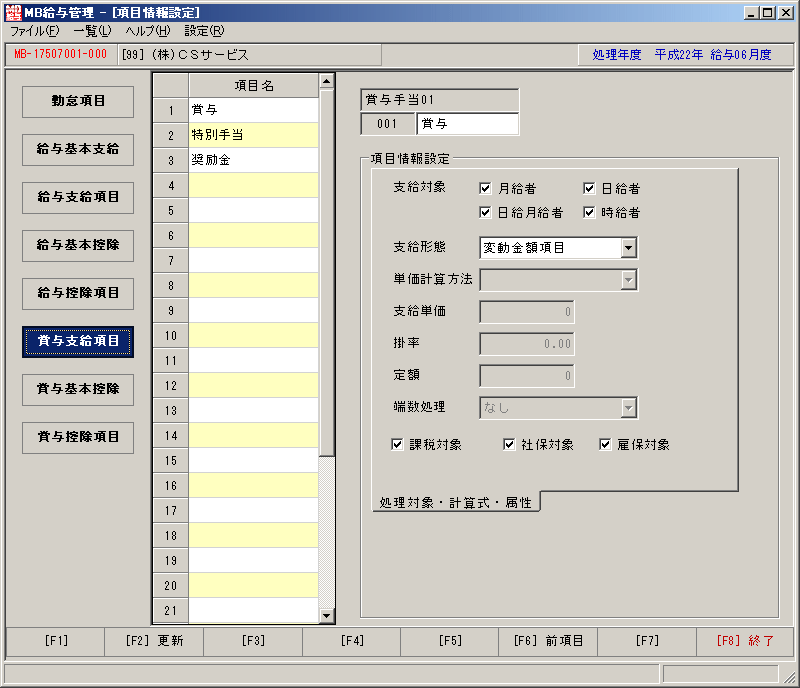Select row 2 特別手当 in item list

[254, 135]
